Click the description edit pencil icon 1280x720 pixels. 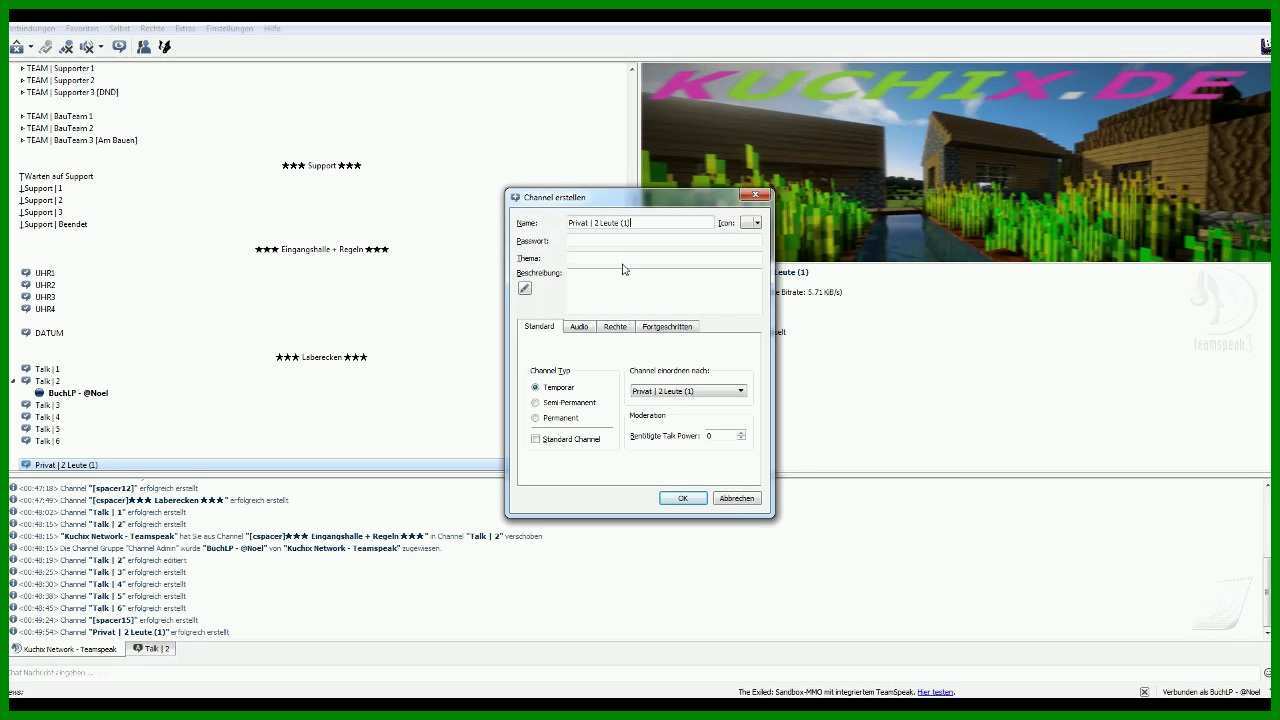(525, 288)
